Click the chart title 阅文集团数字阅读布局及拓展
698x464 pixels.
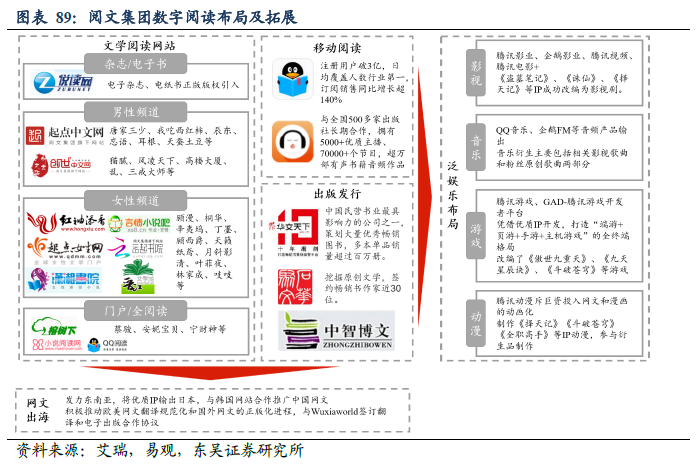(x=192, y=17)
